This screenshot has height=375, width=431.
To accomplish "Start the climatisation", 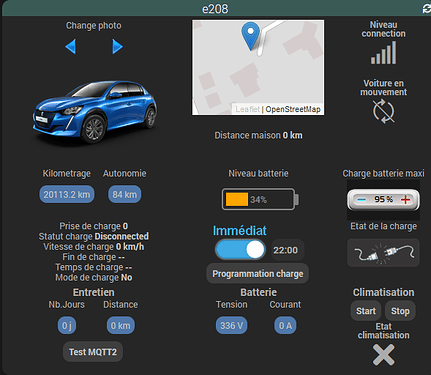I will [x=366, y=311].
